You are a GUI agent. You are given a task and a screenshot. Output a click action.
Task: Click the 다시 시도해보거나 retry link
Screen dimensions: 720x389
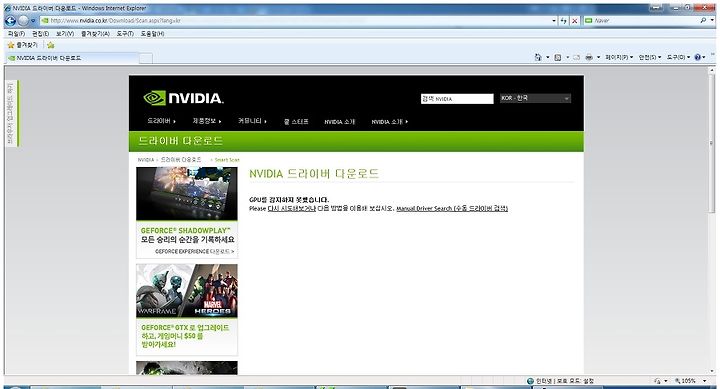[x=292, y=209]
